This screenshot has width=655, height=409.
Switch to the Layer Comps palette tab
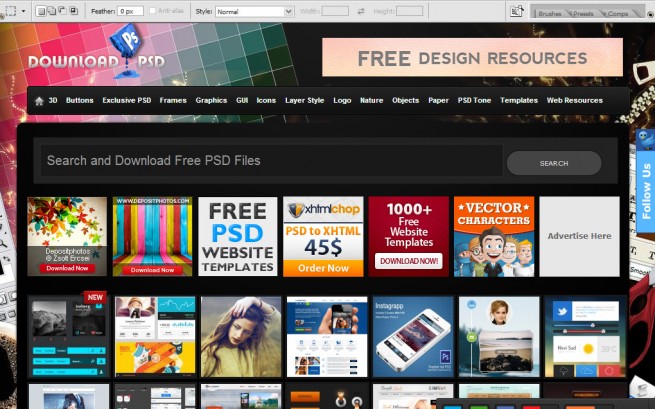click(x=617, y=13)
